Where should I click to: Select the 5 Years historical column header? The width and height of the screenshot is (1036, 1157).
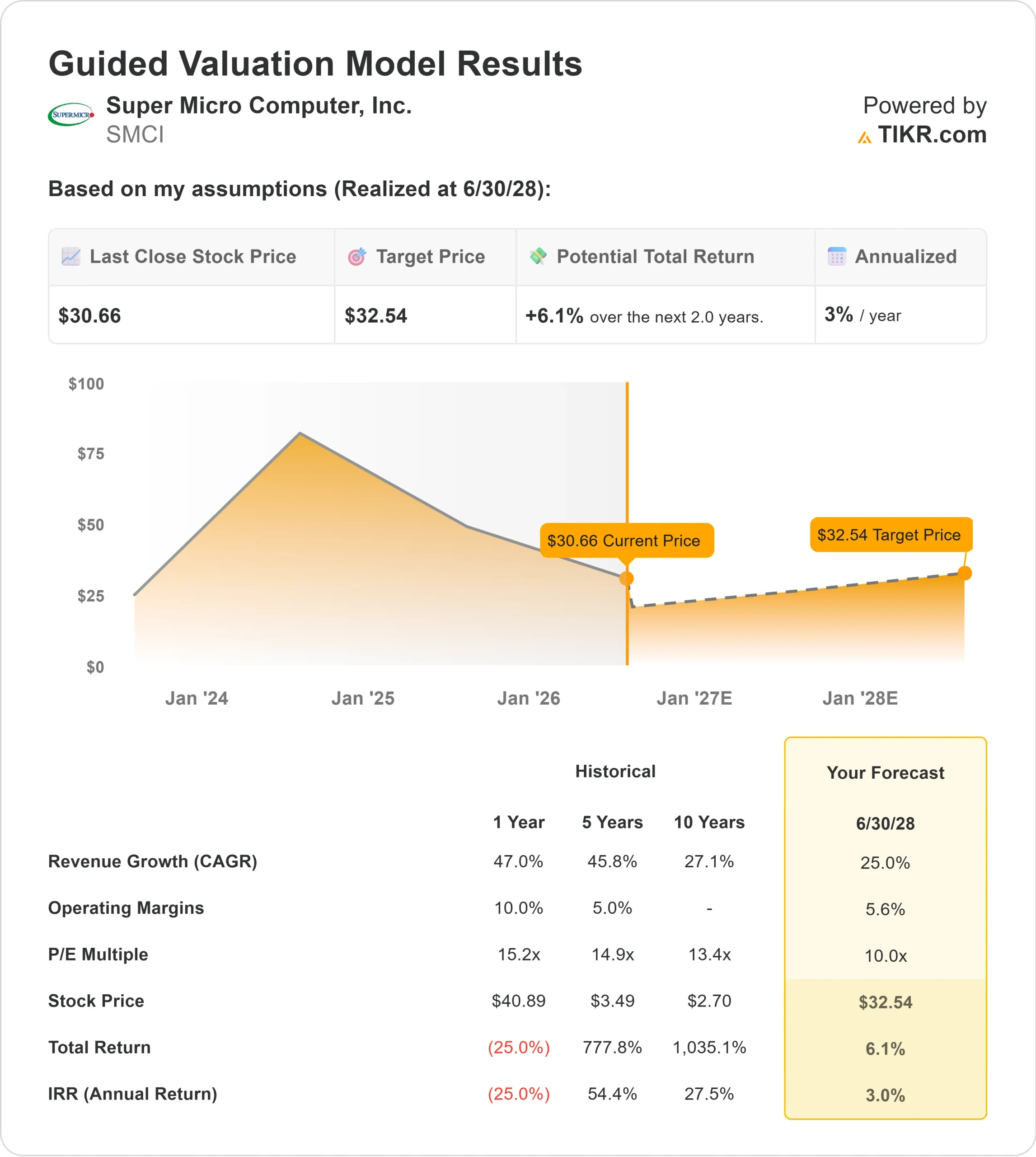point(613,822)
